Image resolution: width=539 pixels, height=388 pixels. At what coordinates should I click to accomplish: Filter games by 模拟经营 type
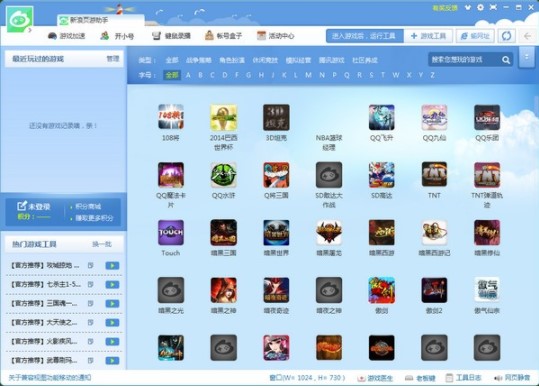pos(298,60)
